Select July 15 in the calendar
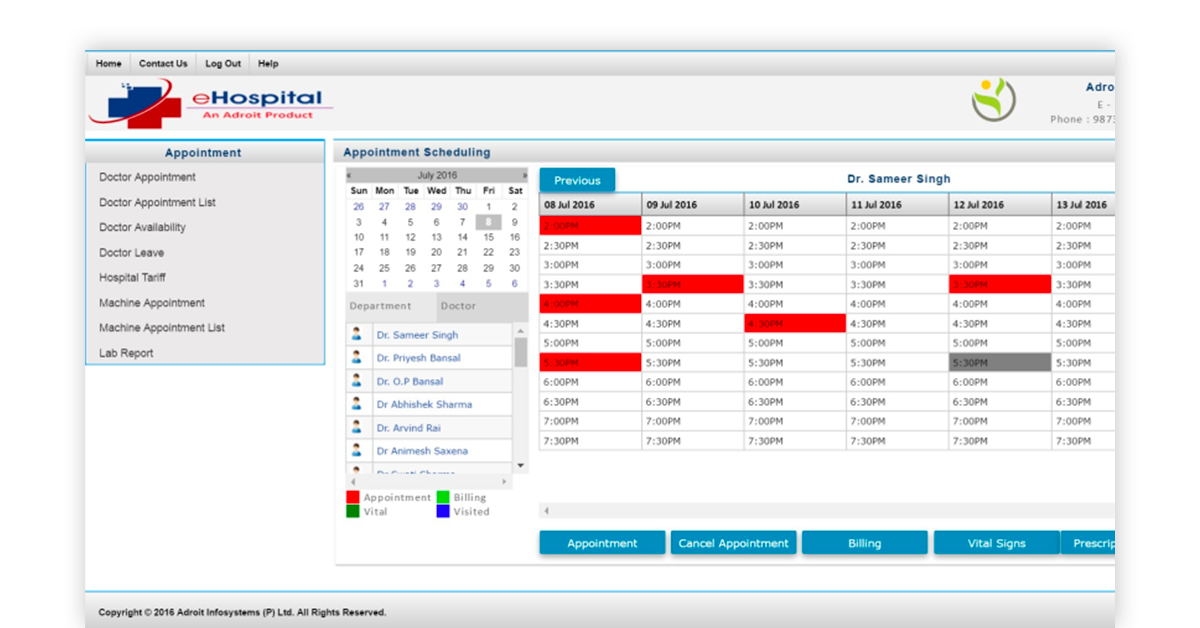 488,237
